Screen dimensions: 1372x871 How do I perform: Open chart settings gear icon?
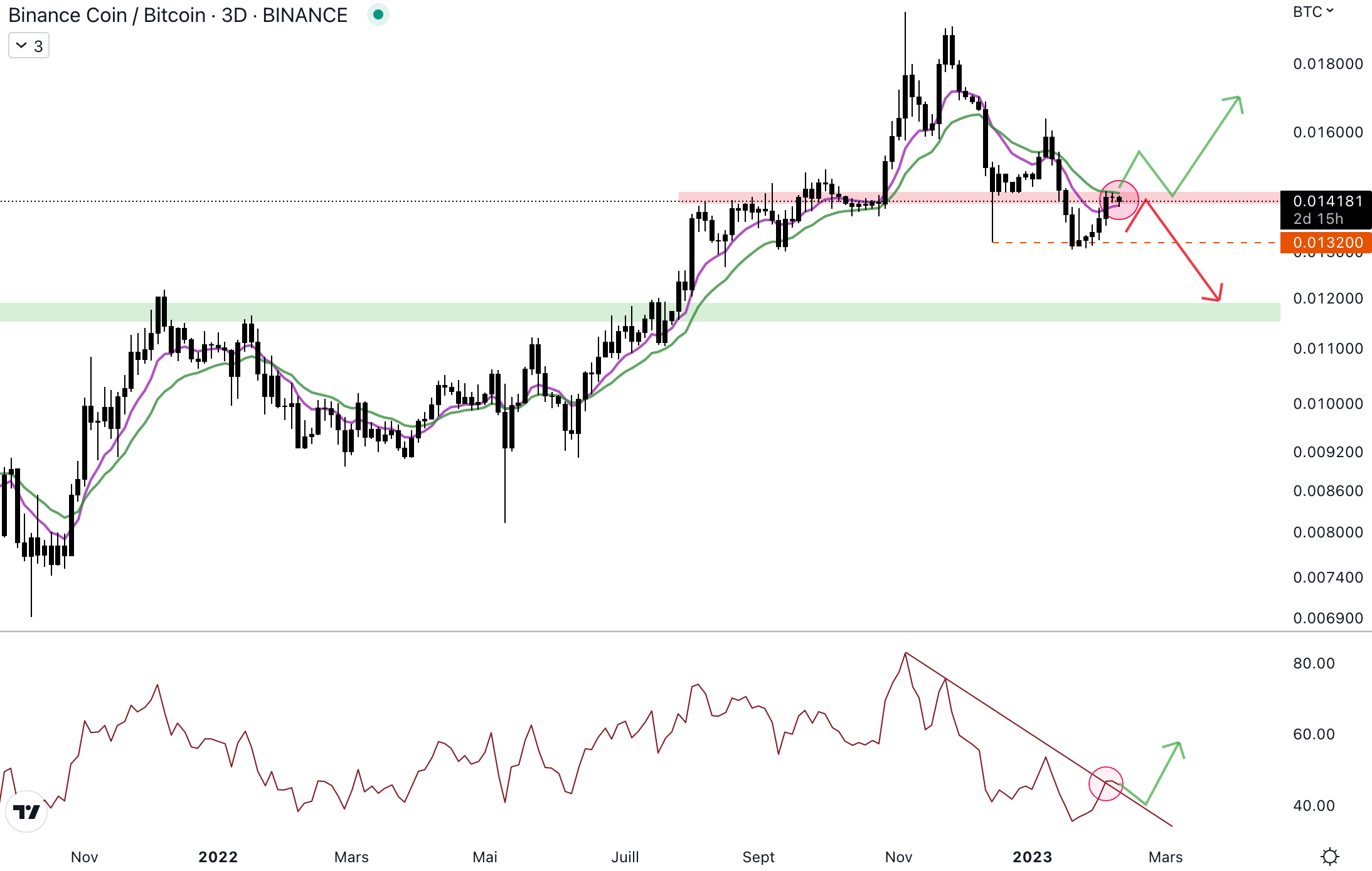point(1329,856)
